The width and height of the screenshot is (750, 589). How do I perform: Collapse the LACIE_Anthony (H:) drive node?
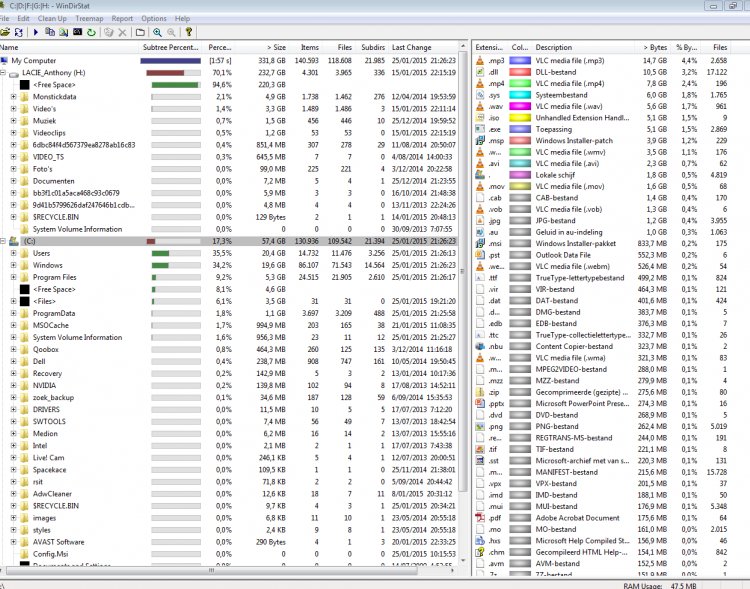pos(3,73)
